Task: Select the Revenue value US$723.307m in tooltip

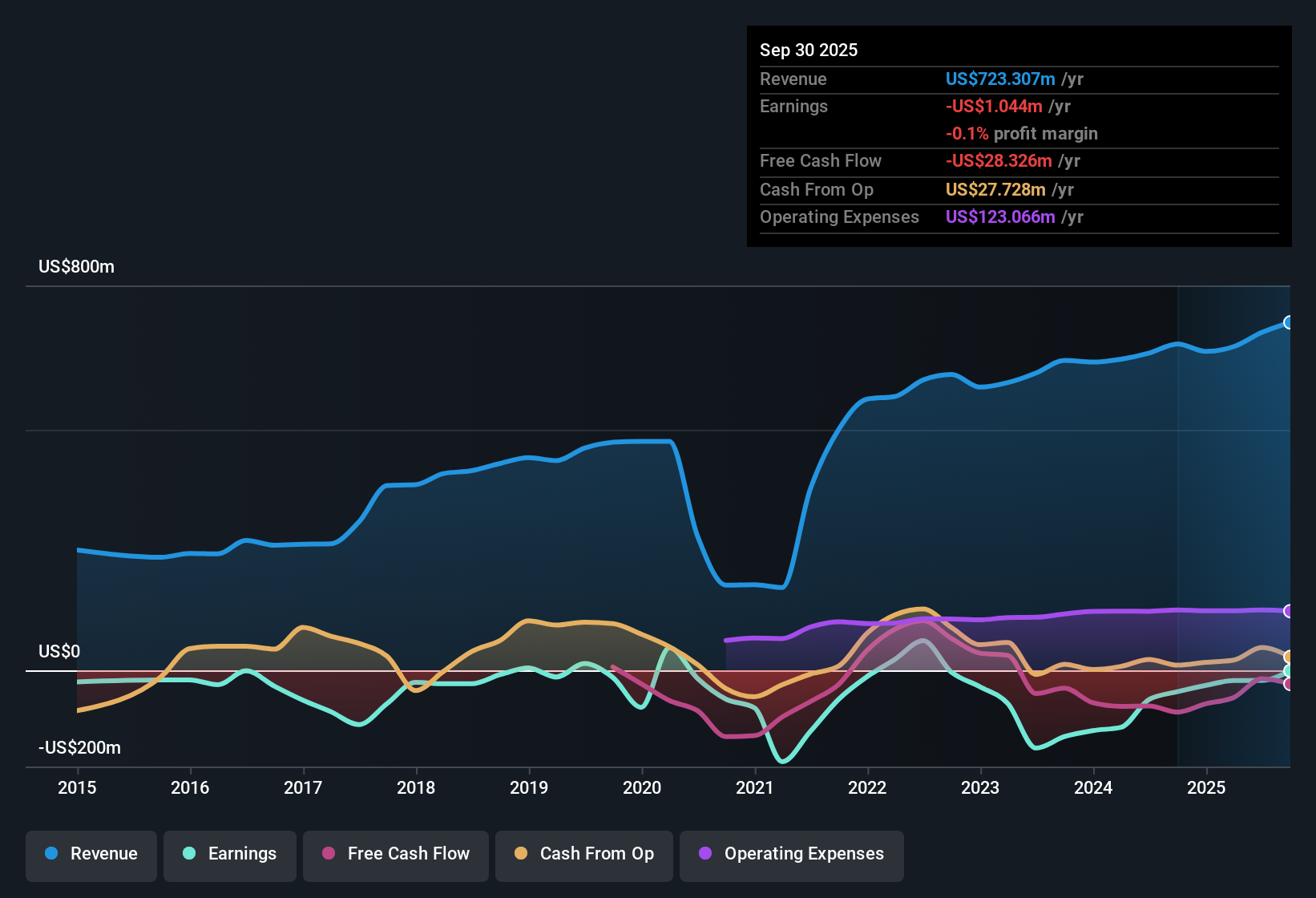Action: coord(999,79)
